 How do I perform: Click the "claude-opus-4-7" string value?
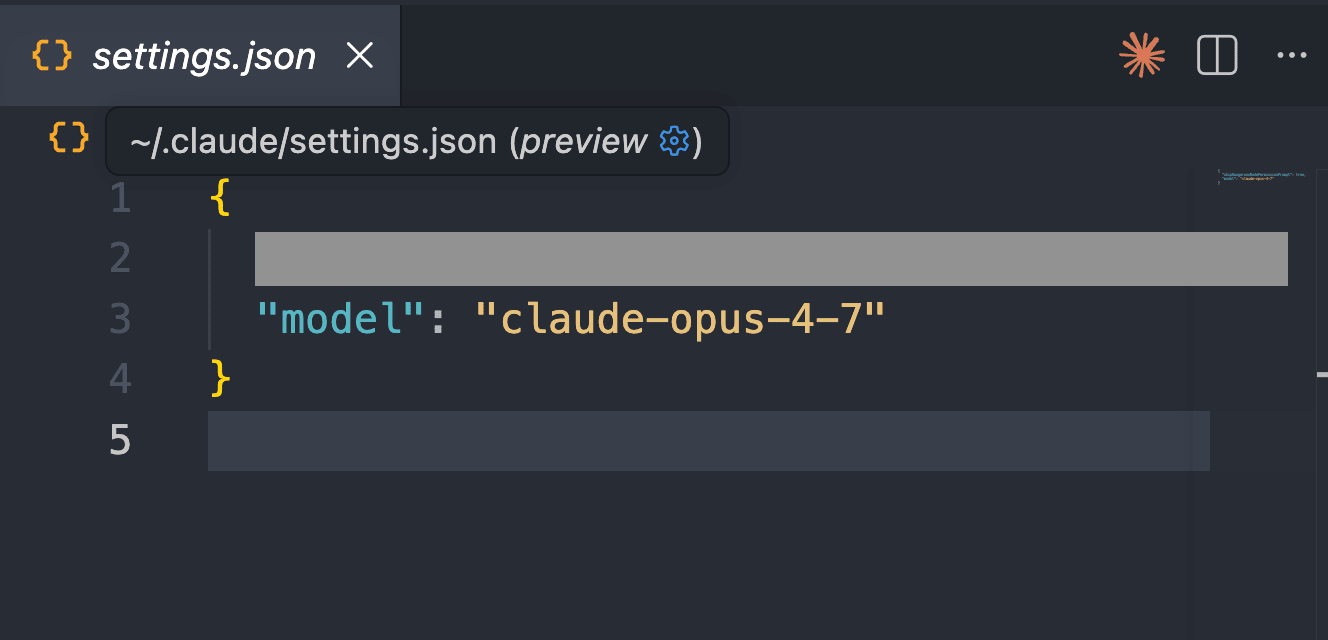click(680, 319)
